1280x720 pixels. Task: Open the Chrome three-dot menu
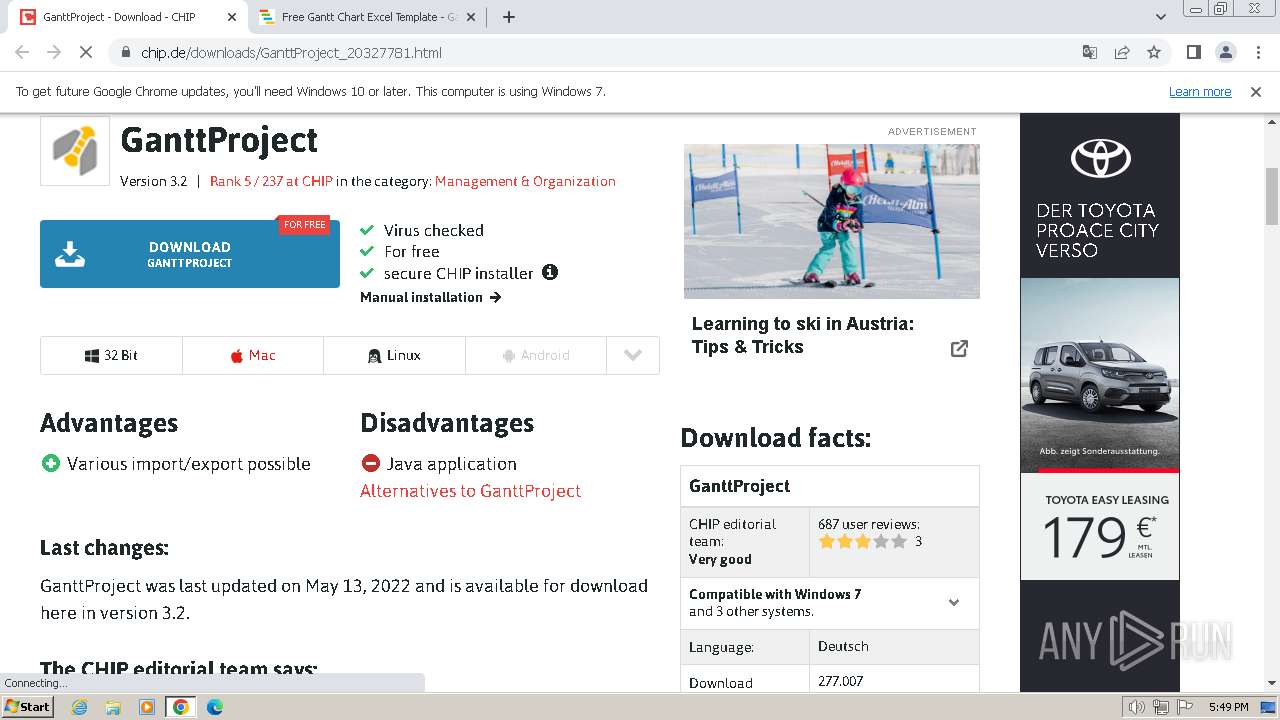(1257, 52)
